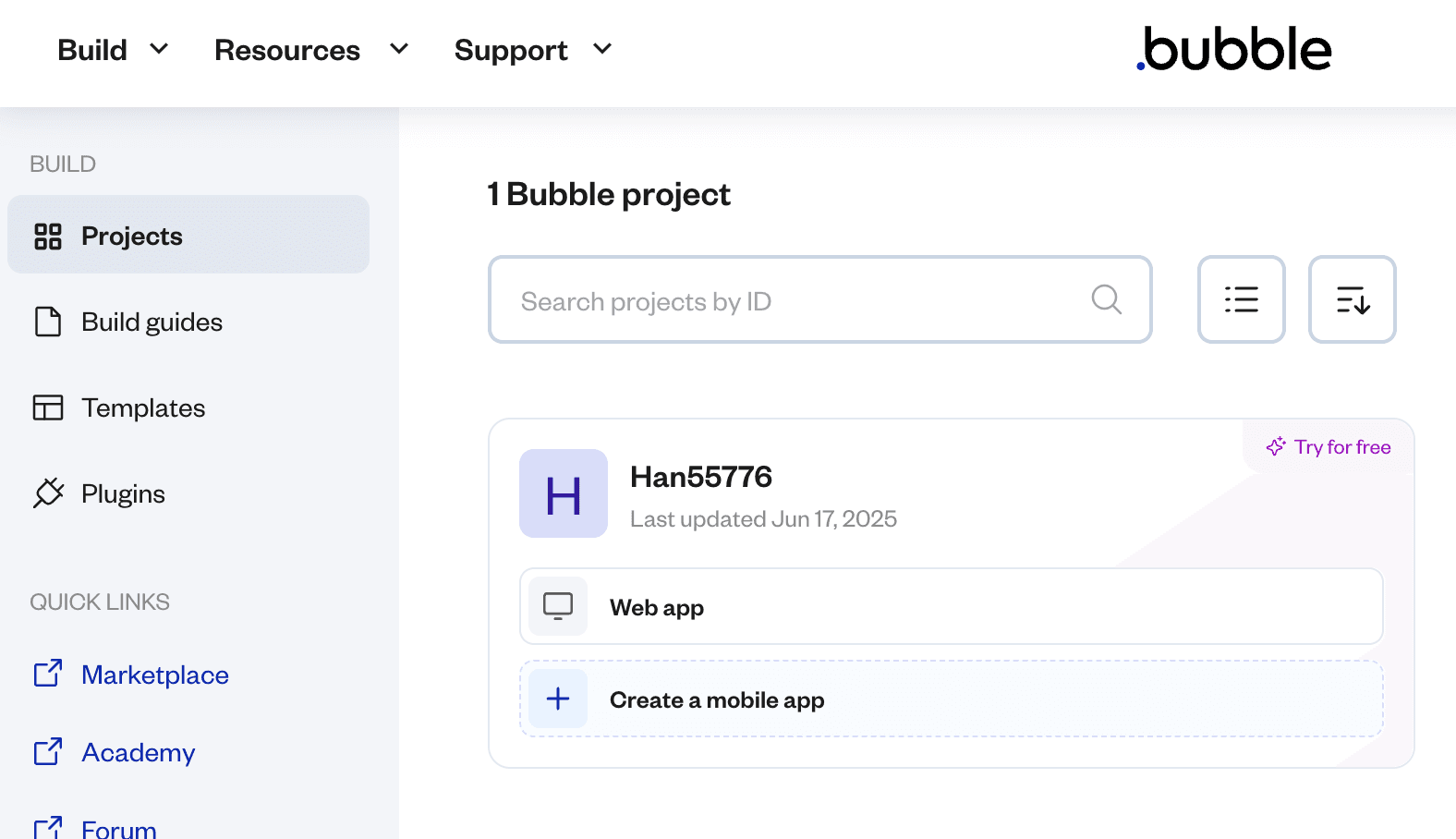Select Projects in the Build sidebar
Image resolution: width=1456 pixels, height=839 pixels.
[x=131, y=236]
